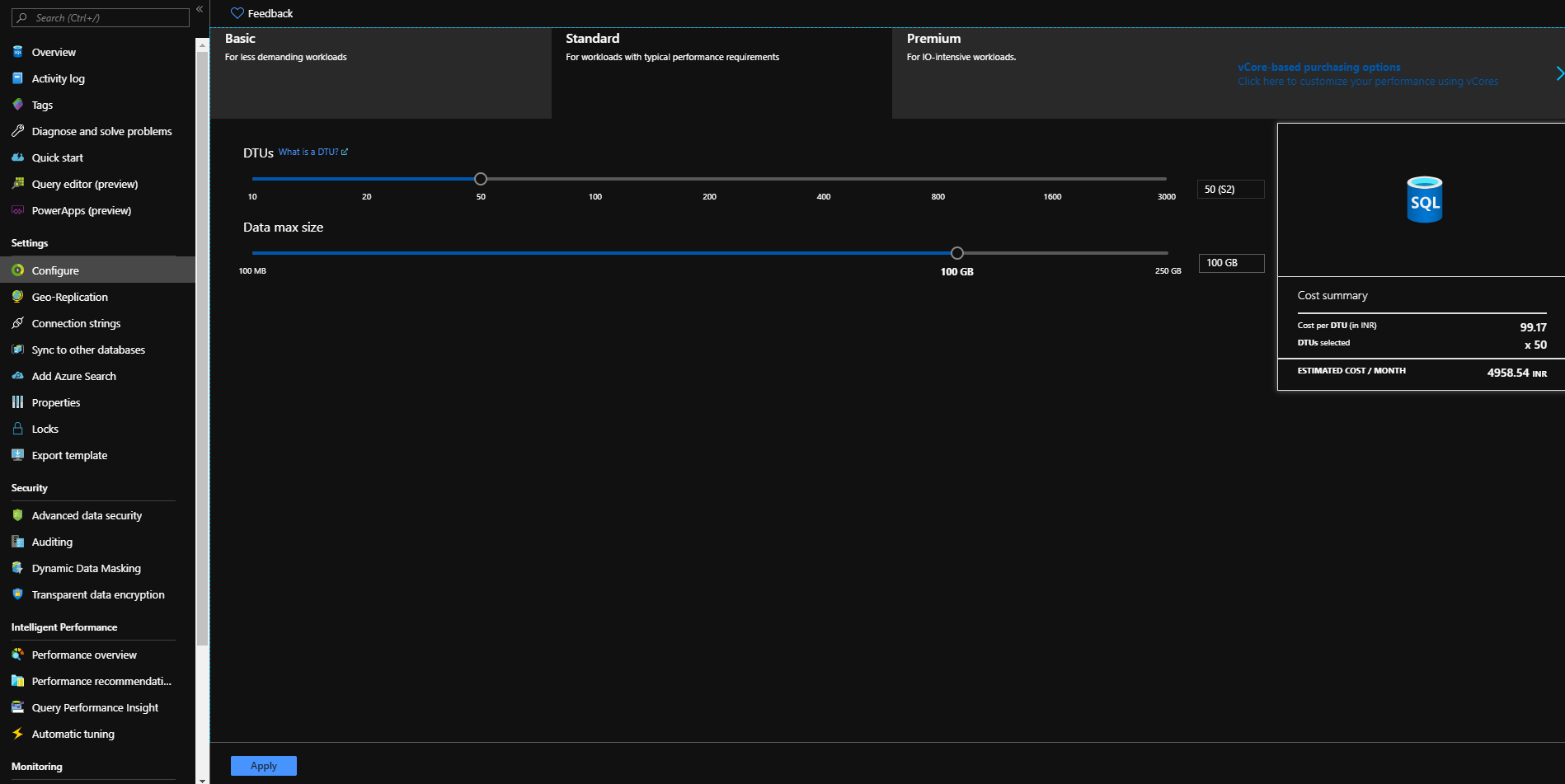Click the Locks padlock icon
1565x784 pixels.
17,429
